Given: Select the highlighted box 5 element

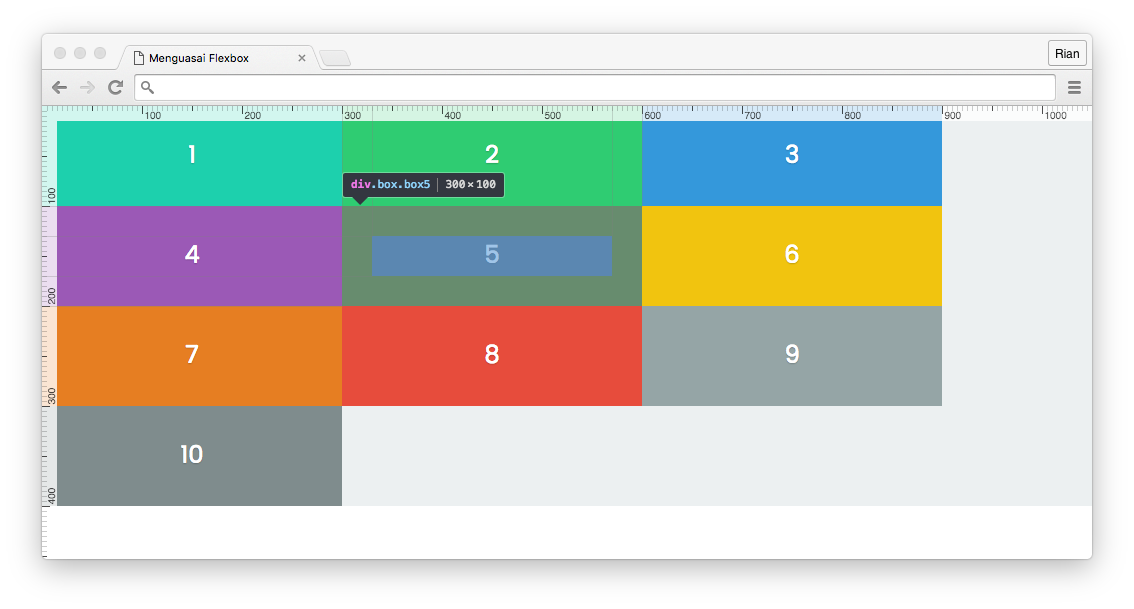Looking at the screenshot, I should point(491,255).
